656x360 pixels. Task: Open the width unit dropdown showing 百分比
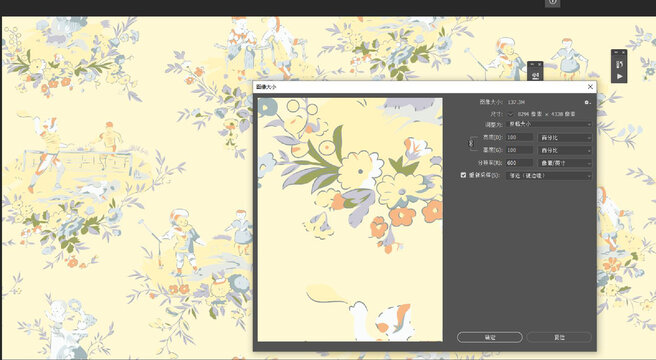(564, 137)
